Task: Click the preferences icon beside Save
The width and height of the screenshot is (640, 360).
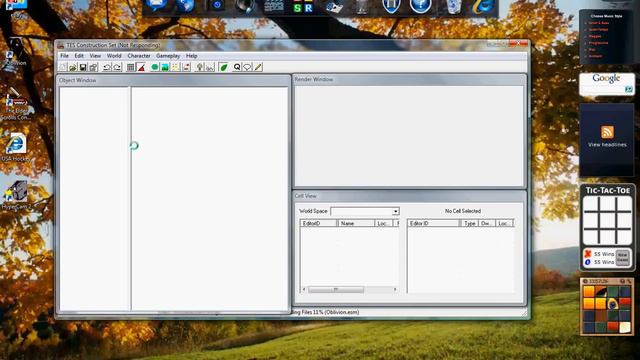Action: tap(93, 67)
